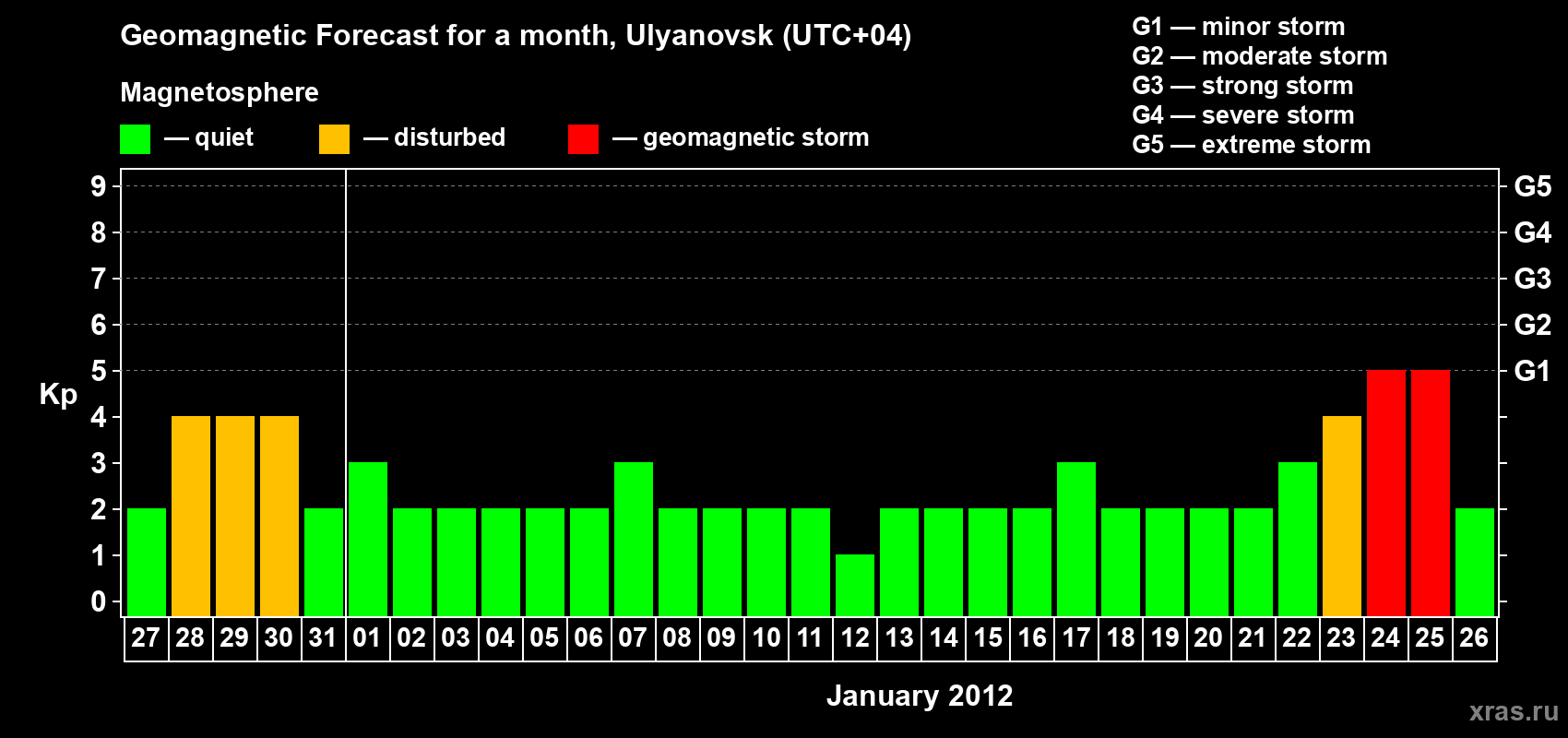
Task: Click the Kp axis value 5
Action: coord(99,371)
